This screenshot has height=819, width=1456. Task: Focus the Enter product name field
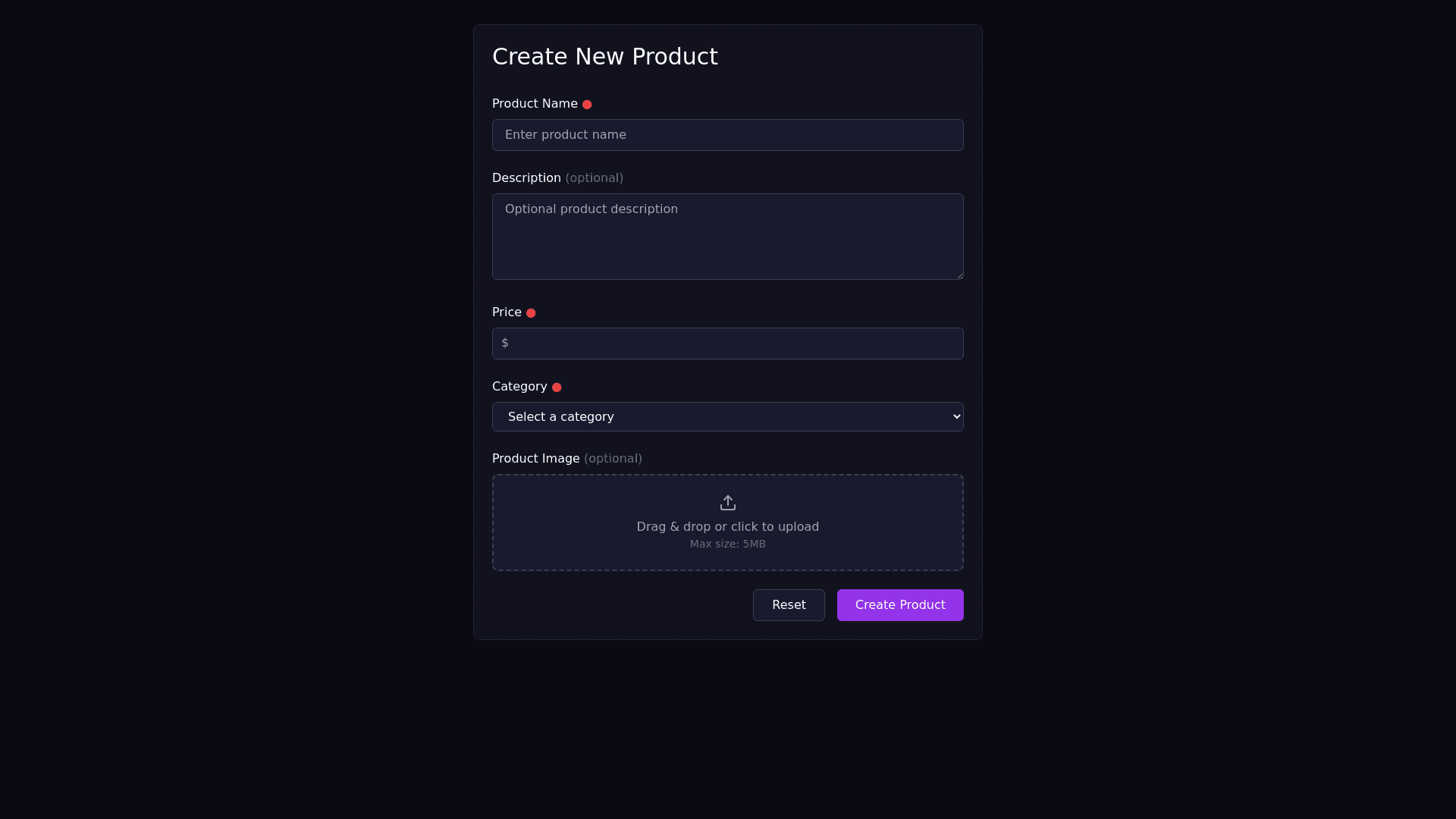coord(728,135)
